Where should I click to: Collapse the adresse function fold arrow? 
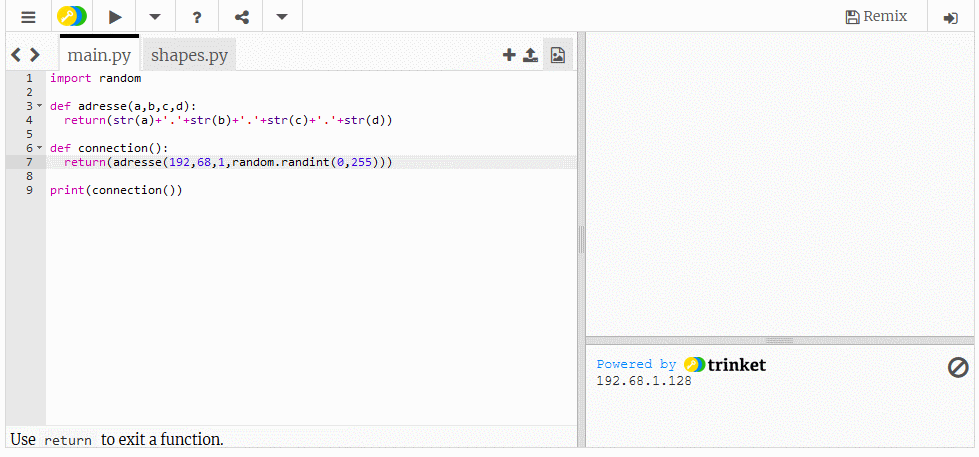pyautogui.click(x=39, y=106)
